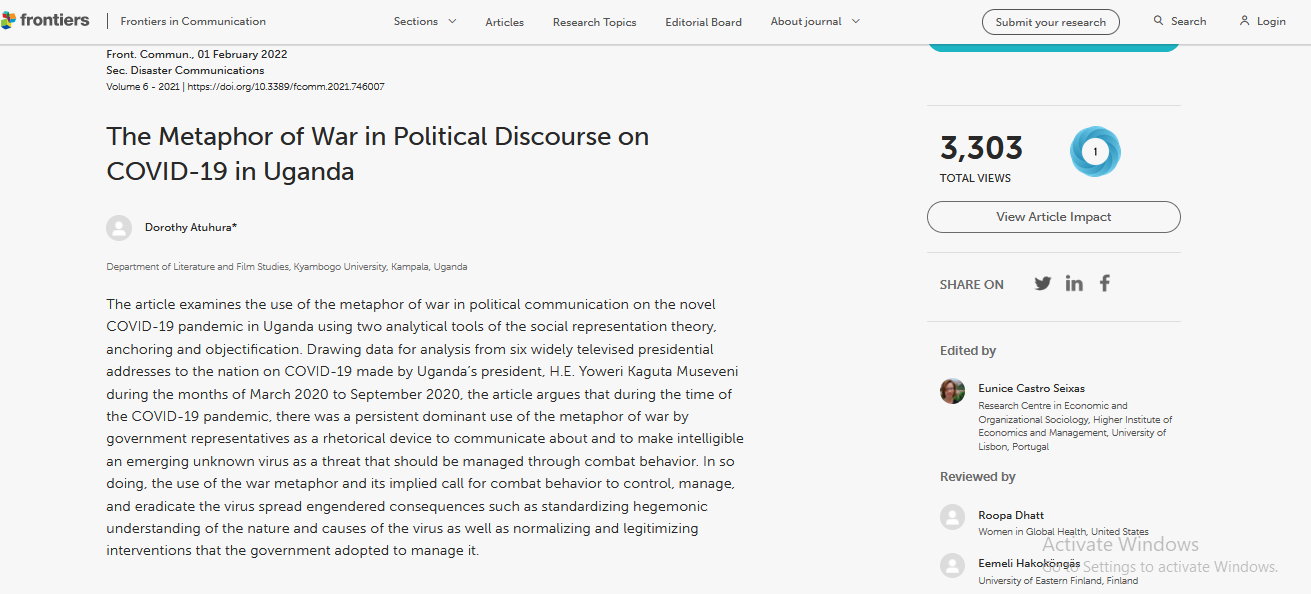Screen dimensions: 1311x594
Task: Share the article on Twitter
Action: coord(1043,283)
